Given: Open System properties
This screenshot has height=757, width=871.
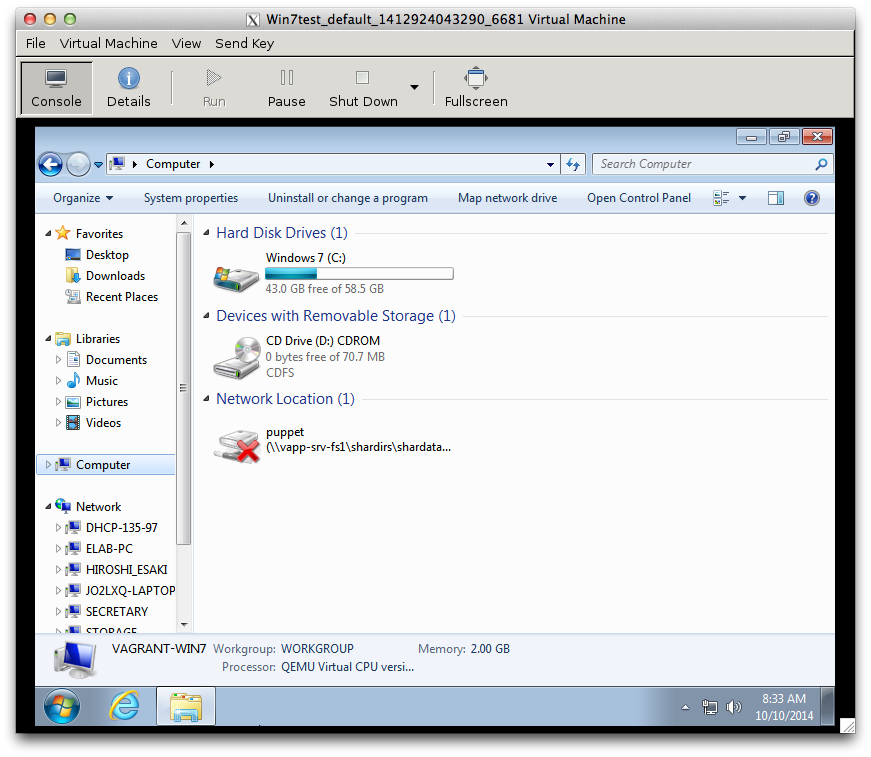Looking at the screenshot, I should click(x=191, y=198).
